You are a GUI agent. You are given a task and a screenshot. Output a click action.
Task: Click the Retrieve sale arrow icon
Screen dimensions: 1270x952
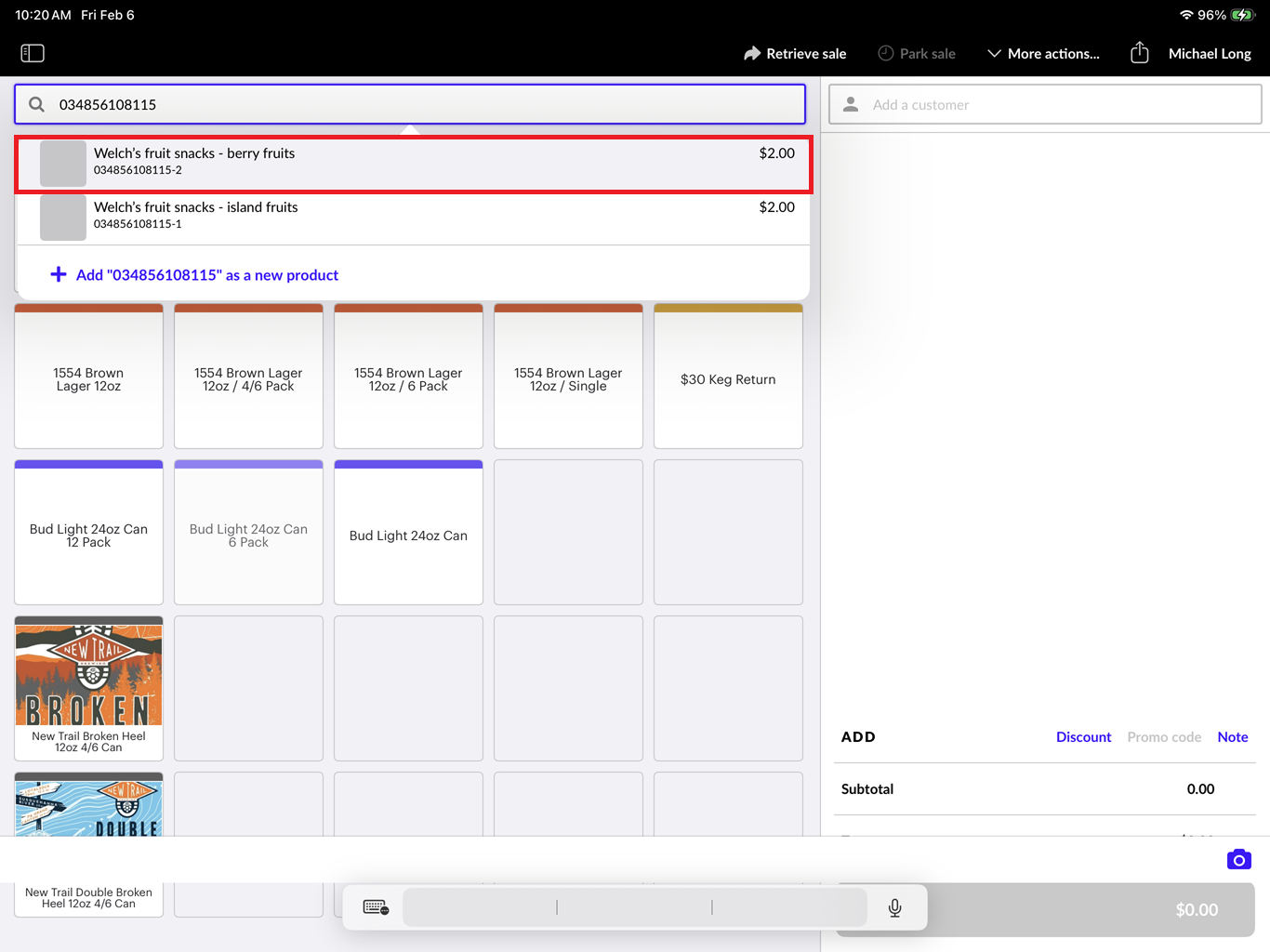(752, 53)
